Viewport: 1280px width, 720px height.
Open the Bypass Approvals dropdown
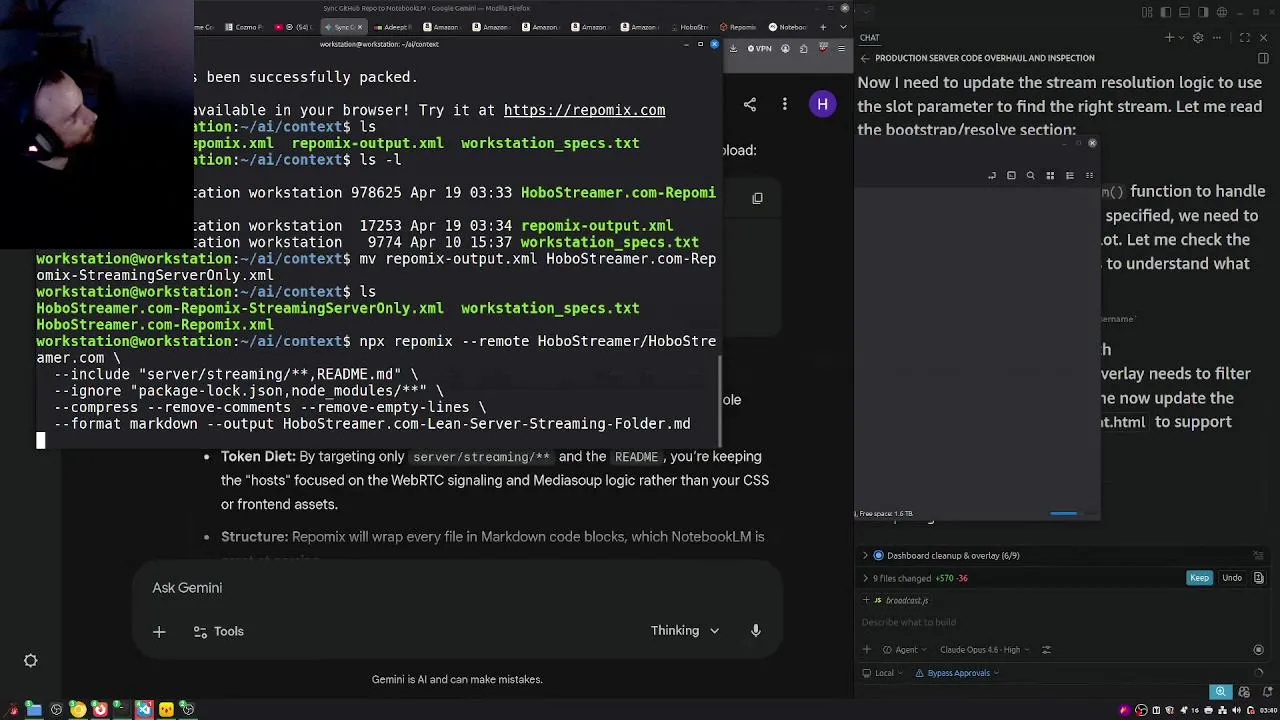click(957, 673)
